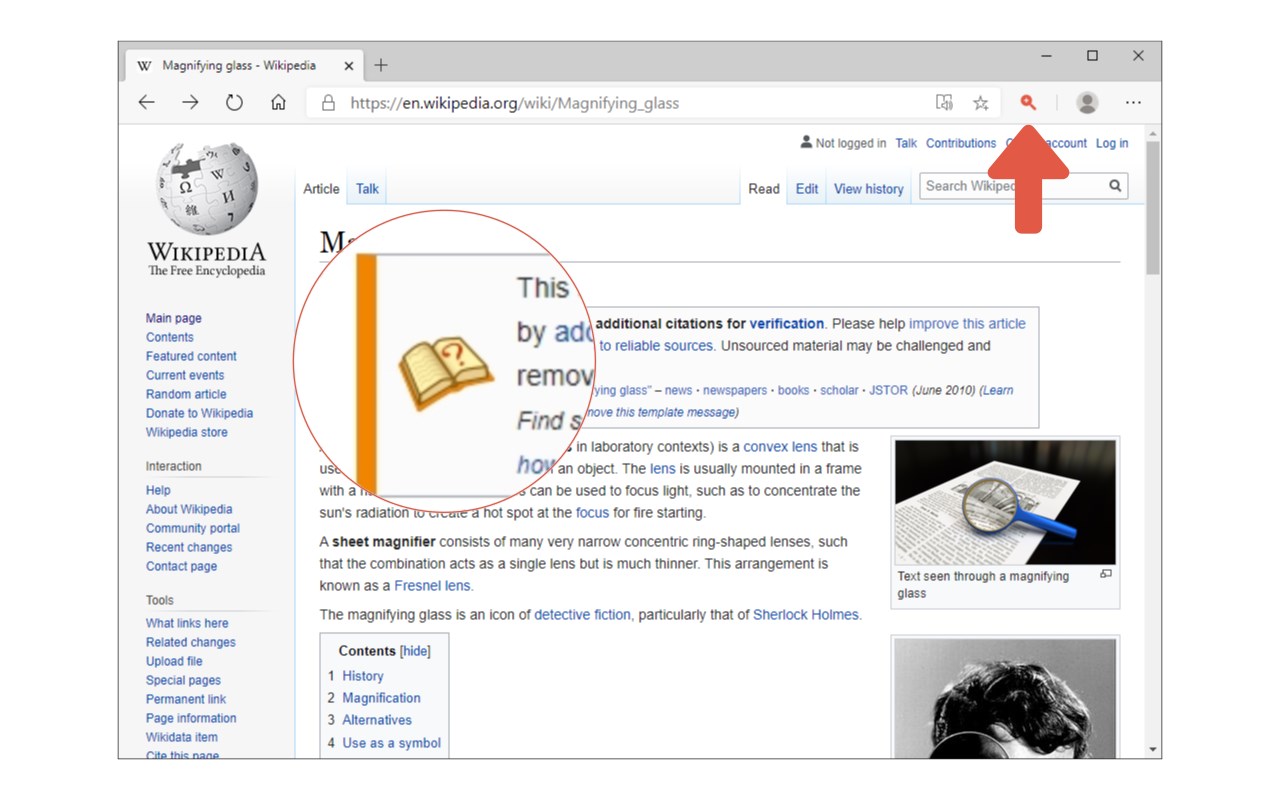Jump to Alternatives section in contents
The height and width of the screenshot is (800, 1280).
point(377,720)
